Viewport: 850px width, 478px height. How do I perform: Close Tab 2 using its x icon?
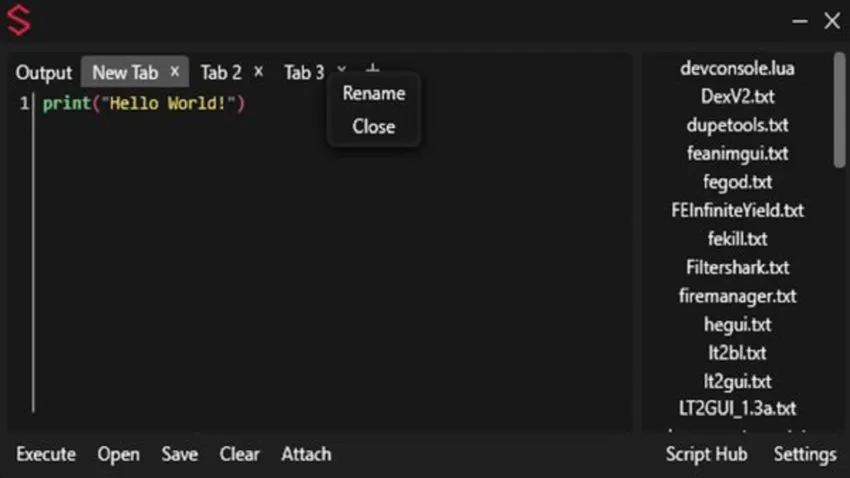(258, 72)
